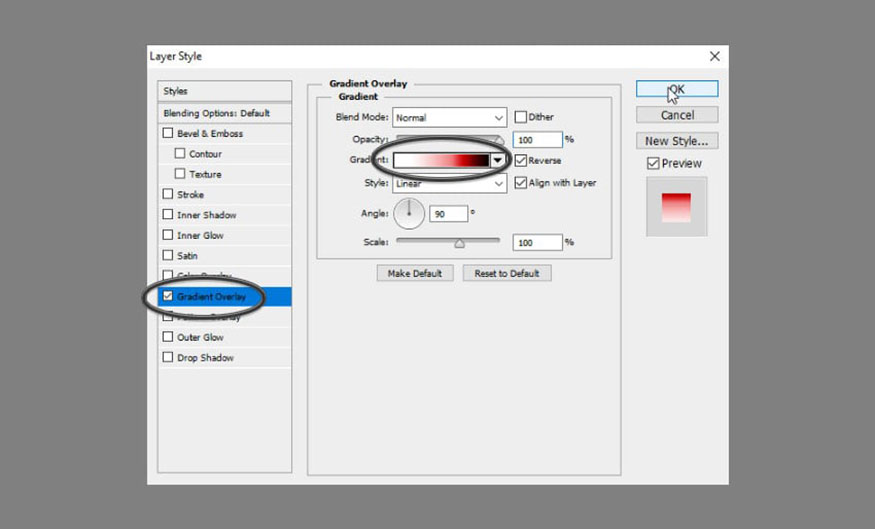This screenshot has height=529, width=875.
Task: Open the Blend Mode dropdown
Action: pos(450,118)
